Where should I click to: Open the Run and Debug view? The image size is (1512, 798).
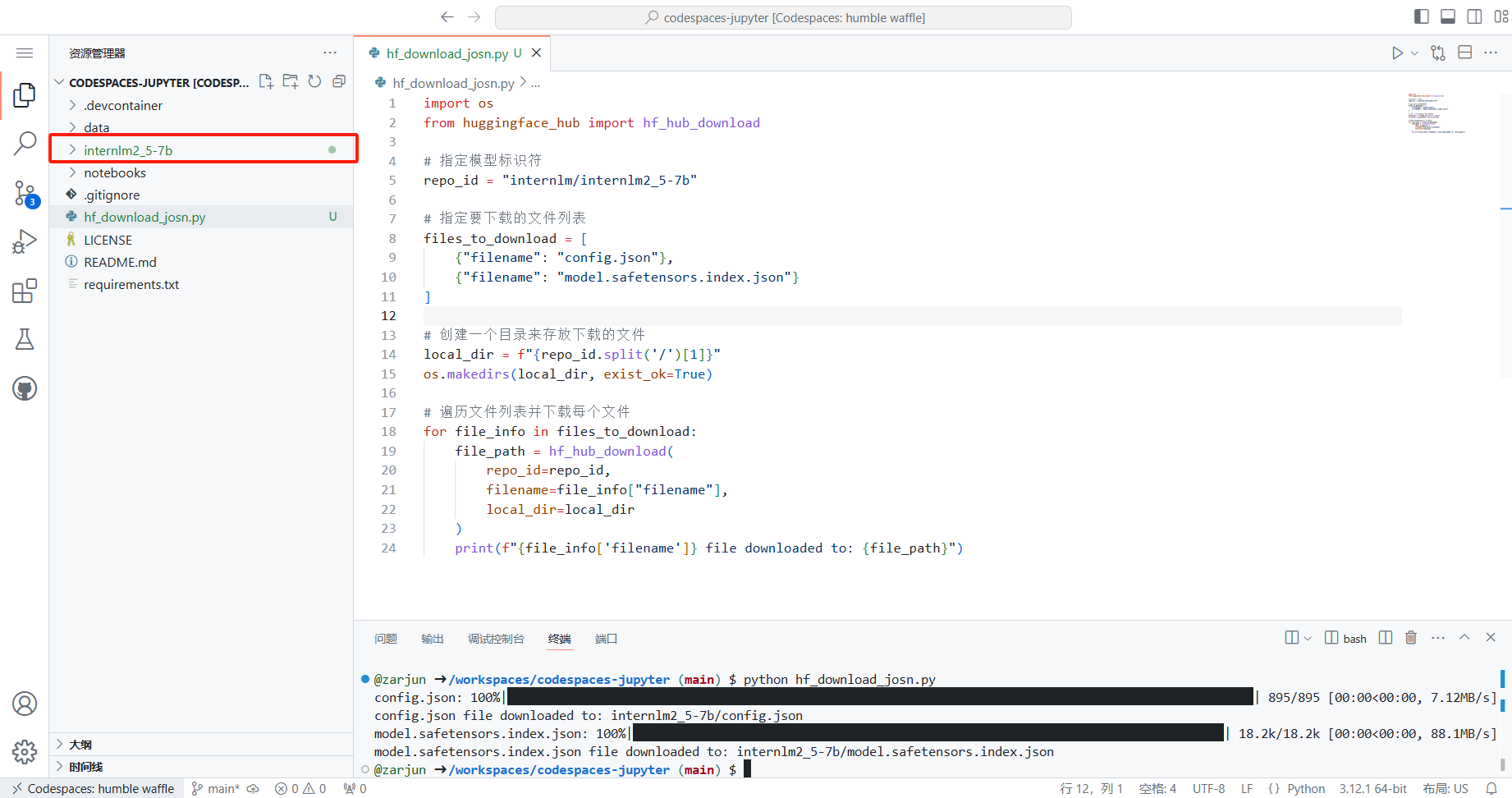click(x=25, y=242)
